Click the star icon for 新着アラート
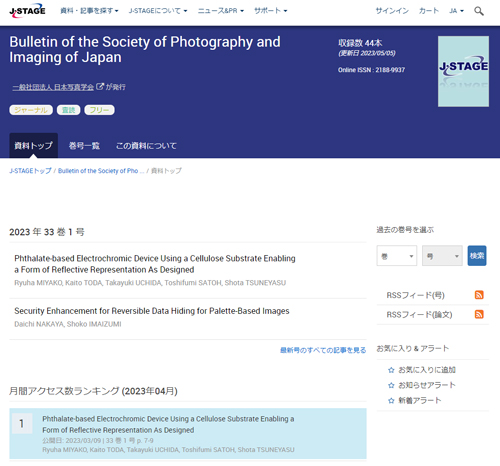 pos(391,401)
